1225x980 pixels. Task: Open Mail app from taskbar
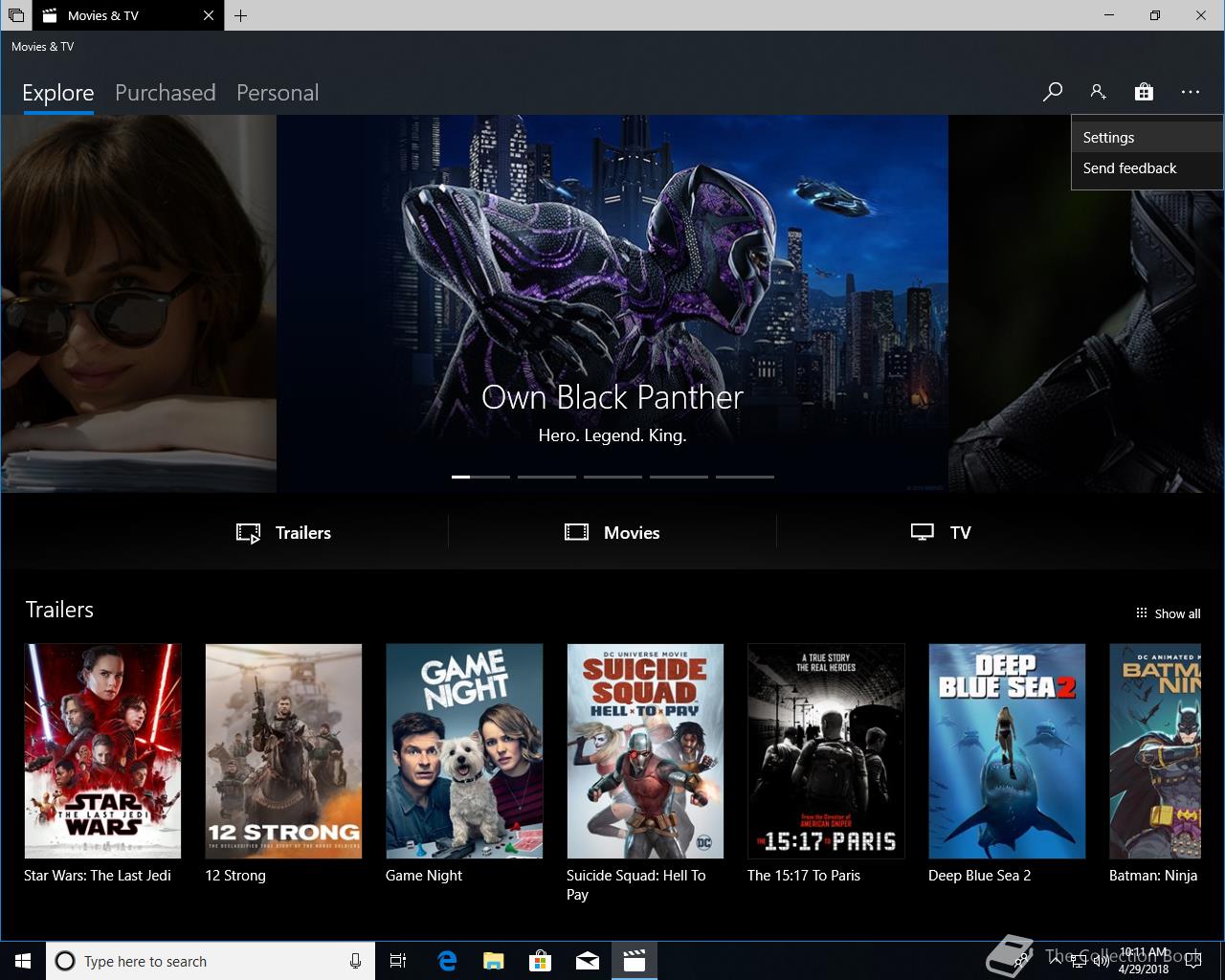click(588, 961)
